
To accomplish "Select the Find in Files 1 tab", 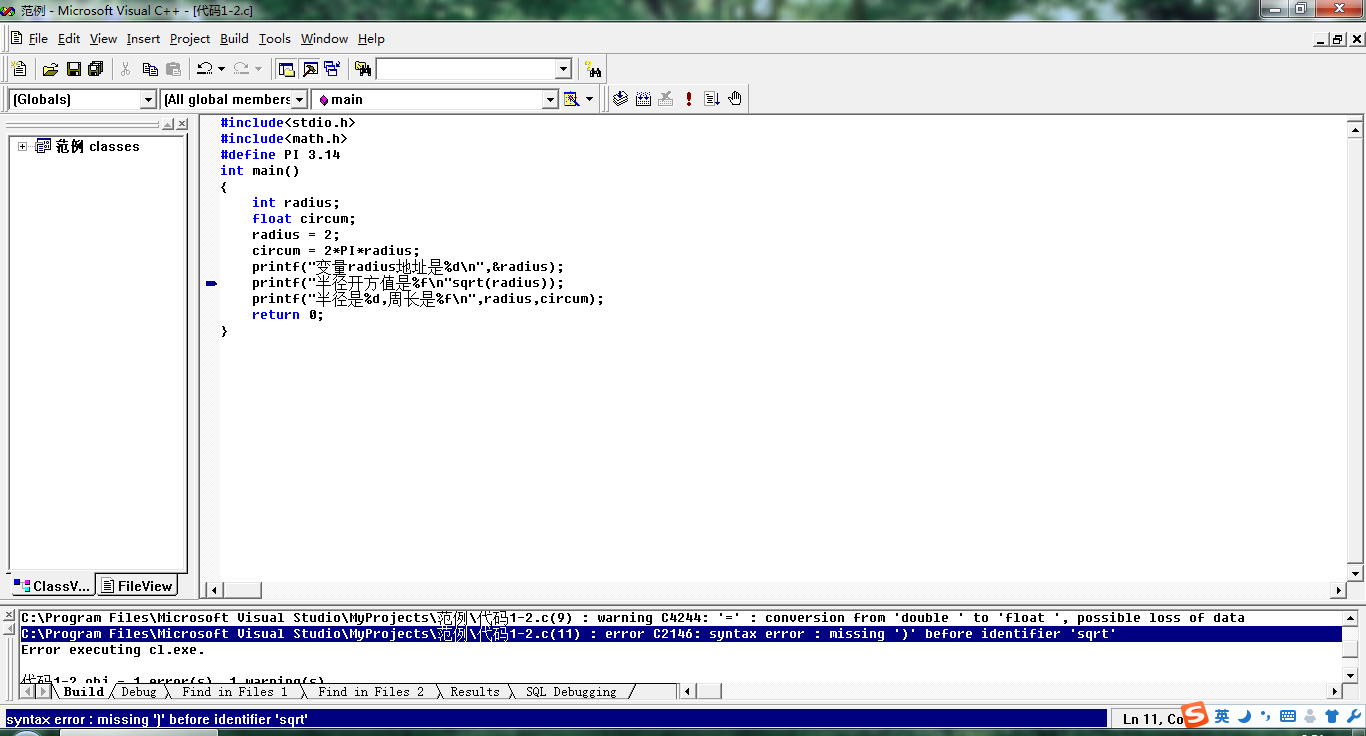I will point(234,692).
